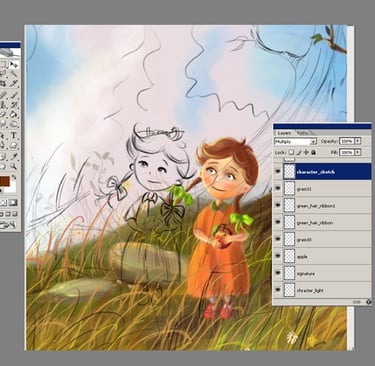
Task: Hide the grass layer below character_sketch
Action: (278, 188)
